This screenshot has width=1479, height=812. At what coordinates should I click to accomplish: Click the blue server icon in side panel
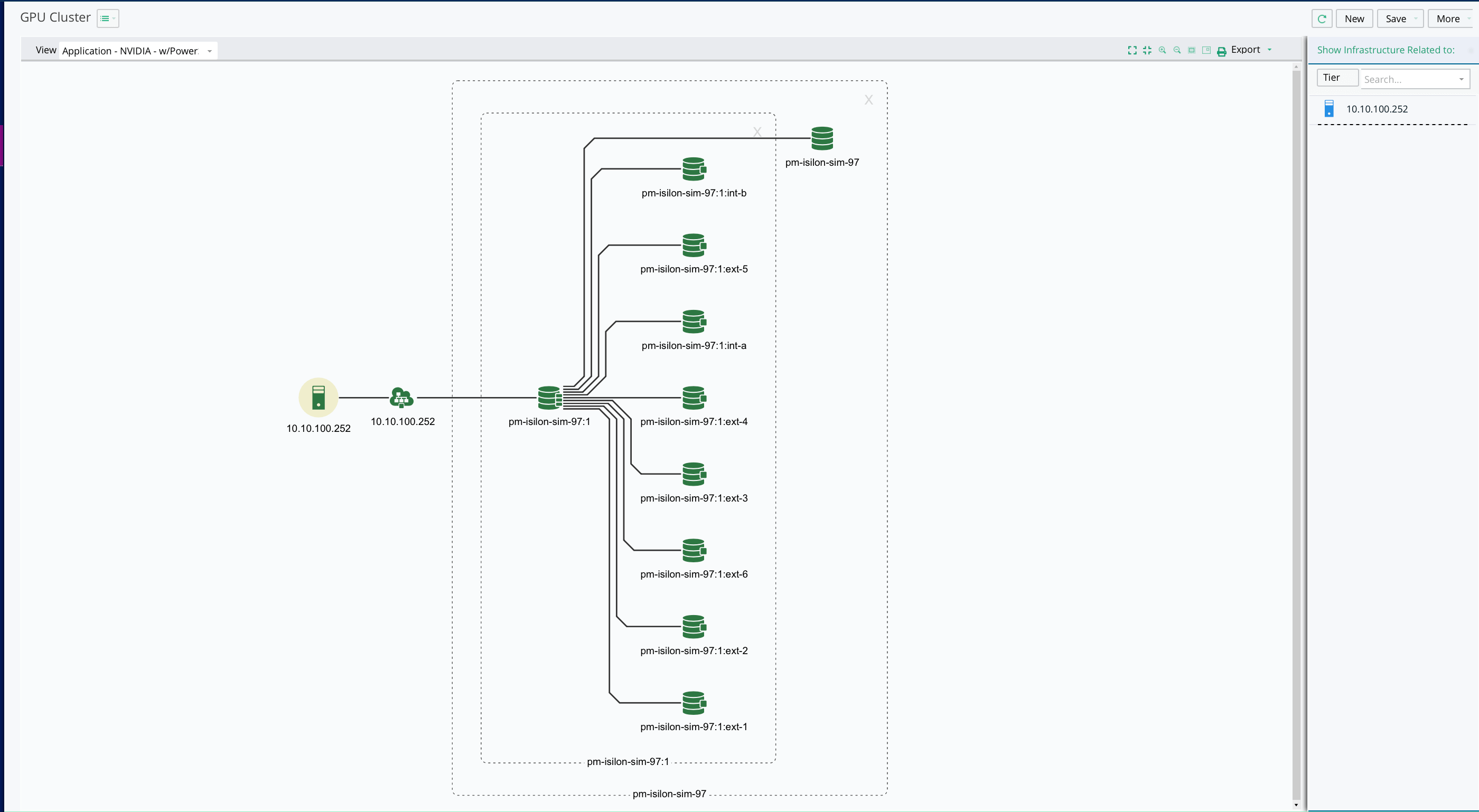pos(1328,108)
